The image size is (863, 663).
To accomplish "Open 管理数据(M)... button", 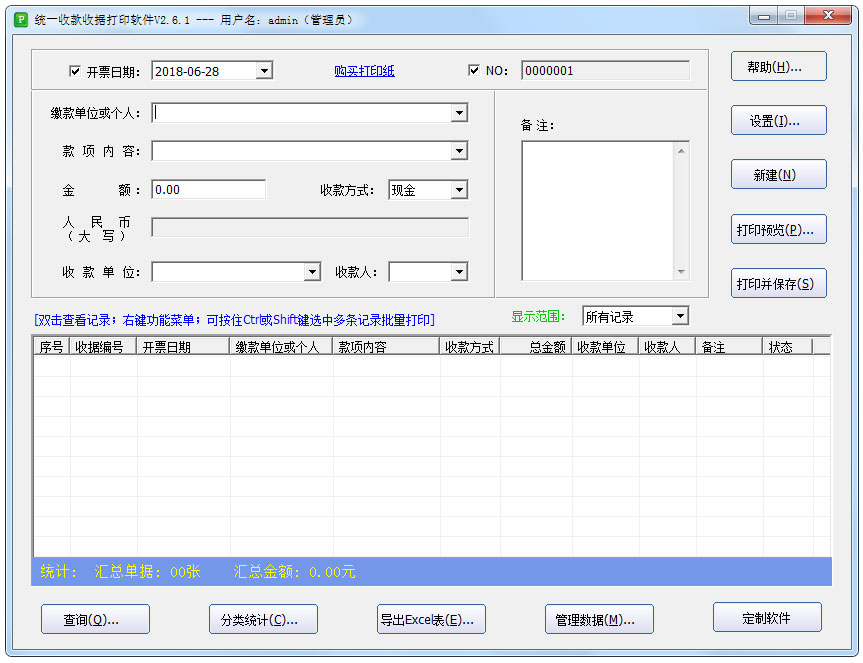I will click(x=599, y=620).
